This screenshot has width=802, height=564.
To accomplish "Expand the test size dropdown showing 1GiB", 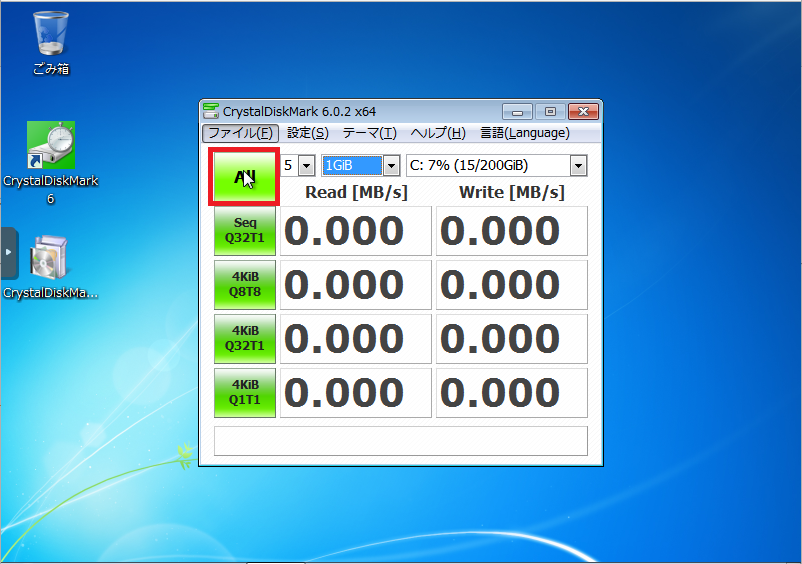I will tap(391, 166).
